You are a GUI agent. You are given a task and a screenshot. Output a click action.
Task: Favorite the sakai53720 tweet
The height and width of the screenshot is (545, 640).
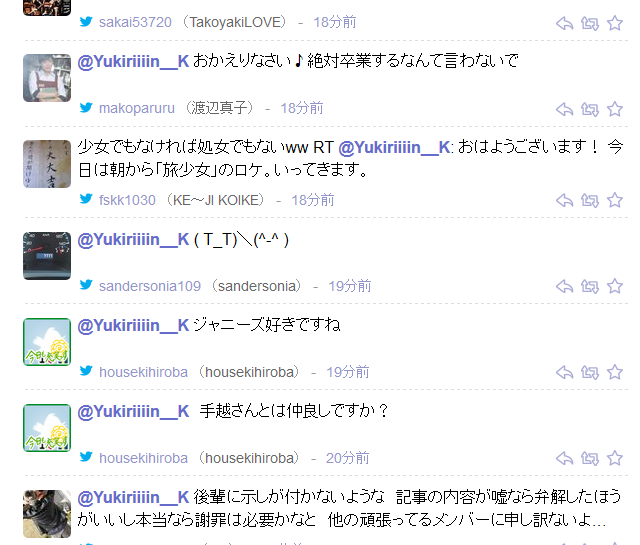coord(615,23)
